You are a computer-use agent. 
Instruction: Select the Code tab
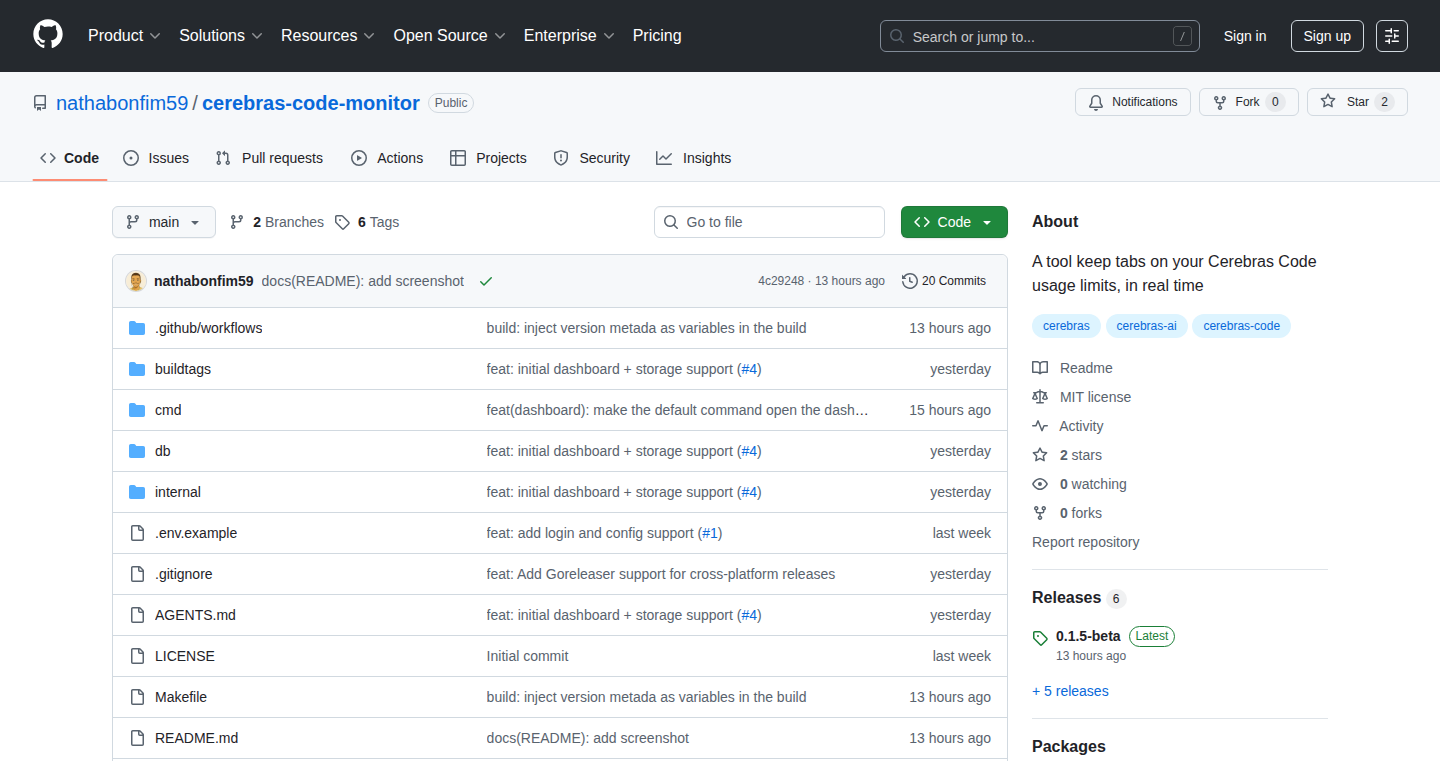(70, 158)
